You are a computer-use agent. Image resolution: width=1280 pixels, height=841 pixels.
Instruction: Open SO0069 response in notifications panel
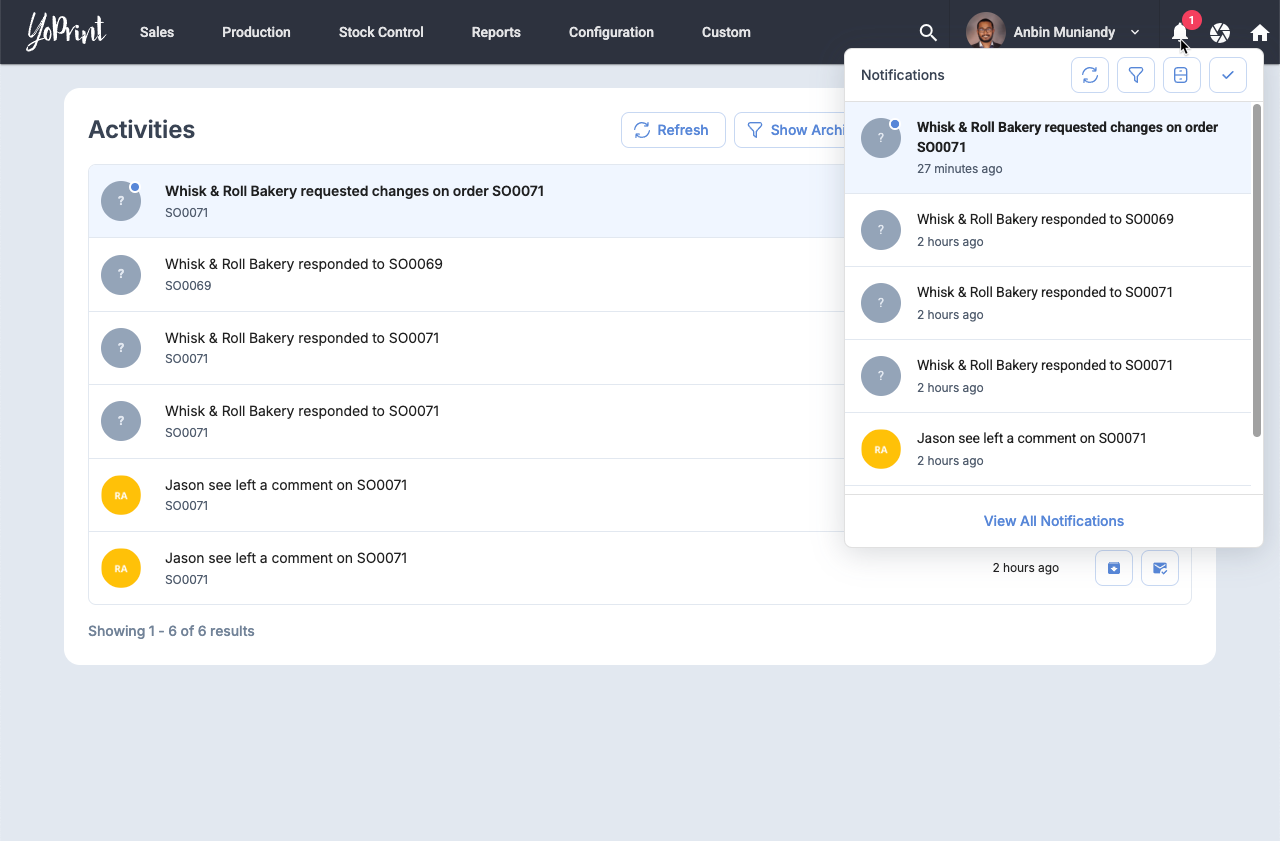click(x=1045, y=229)
